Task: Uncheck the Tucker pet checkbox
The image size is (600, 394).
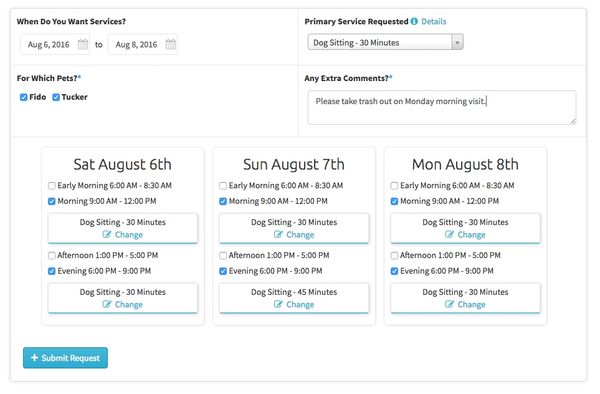Action: 56,97
